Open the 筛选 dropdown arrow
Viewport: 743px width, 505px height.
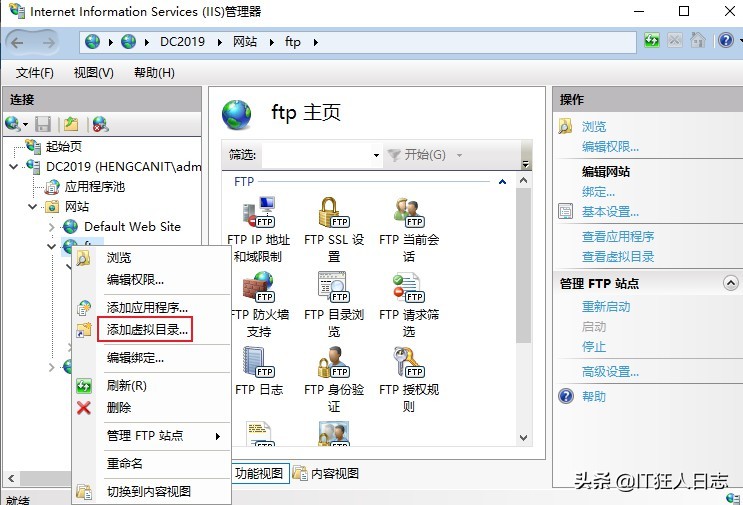click(x=376, y=155)
